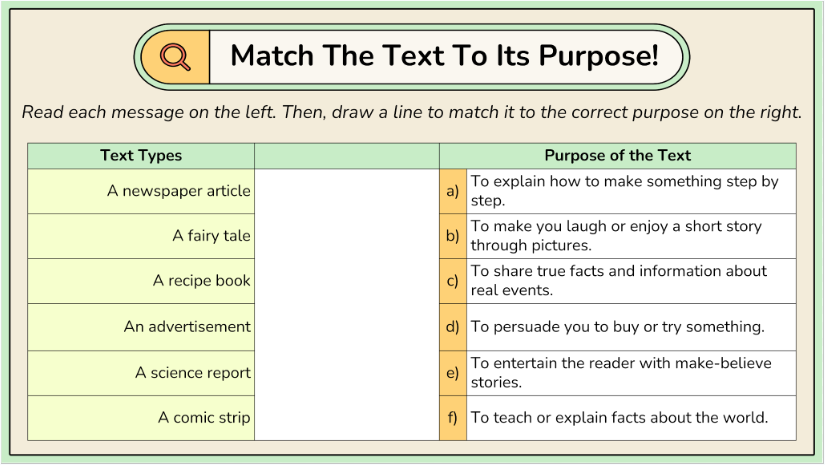Choose the 'An advertisement' text type
Viewport: 825px width, 465px height.
click(x=187, y=327)
